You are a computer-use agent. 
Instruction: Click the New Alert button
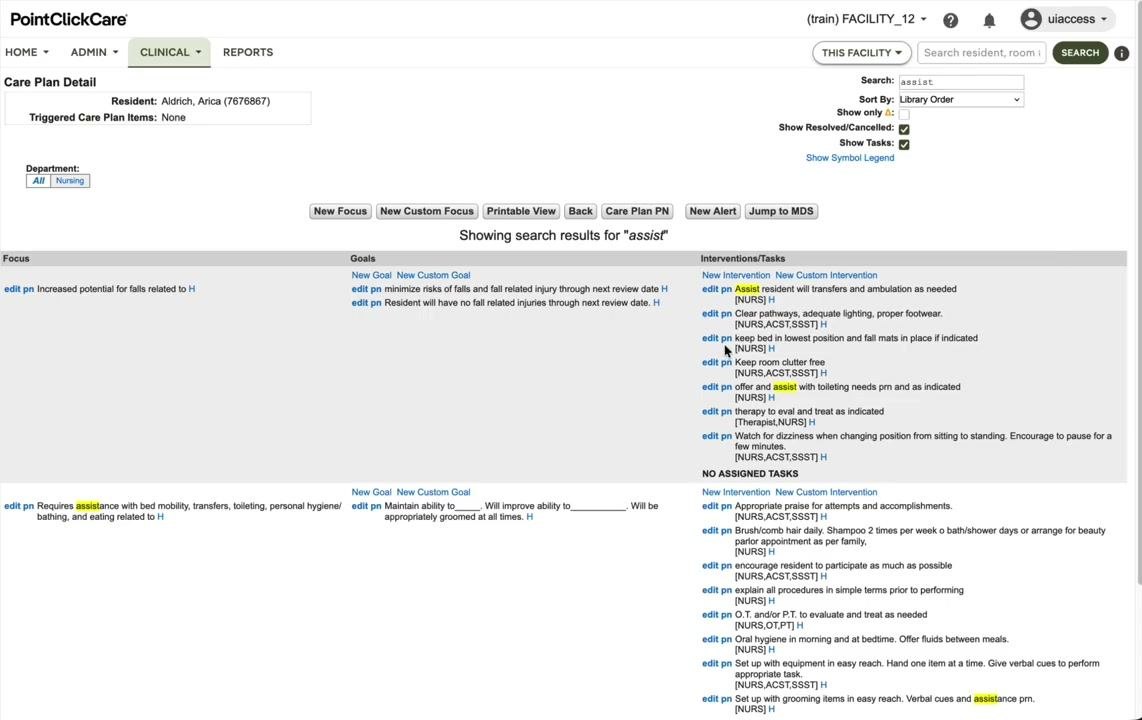(x=713, y=211)
